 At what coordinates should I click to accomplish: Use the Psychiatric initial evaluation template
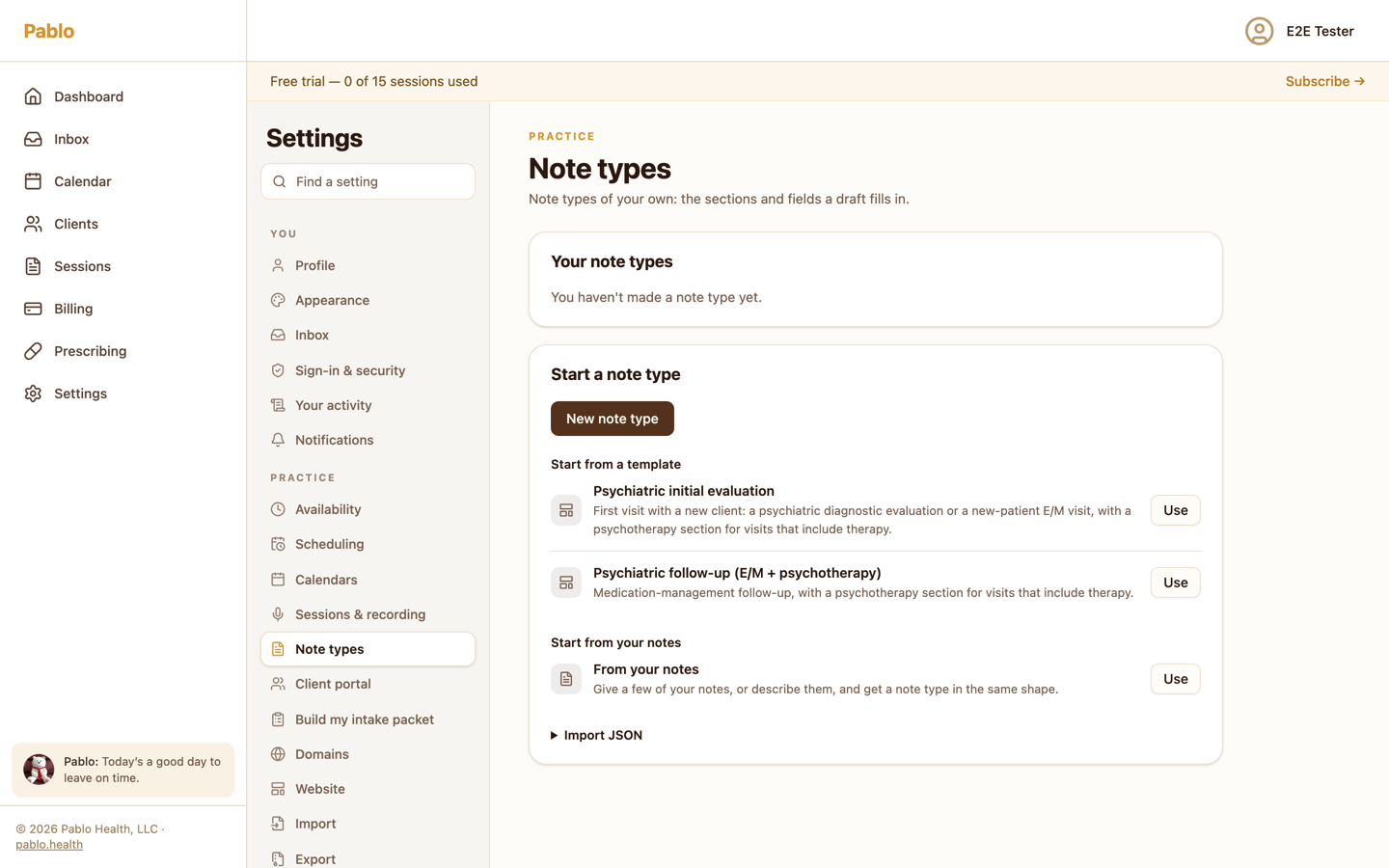[x=1175, y=510]
